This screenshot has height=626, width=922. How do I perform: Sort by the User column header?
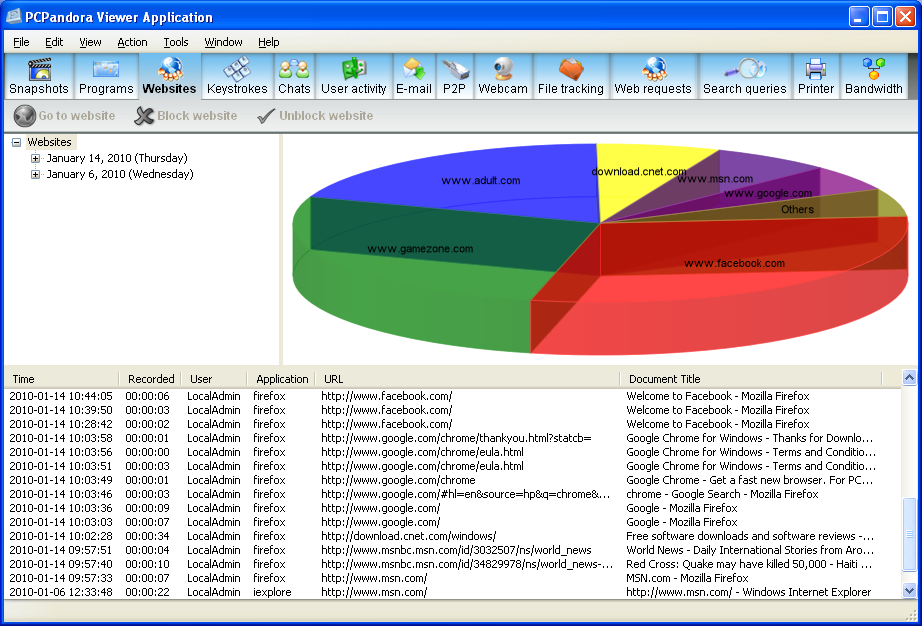(x=215, y=379)
